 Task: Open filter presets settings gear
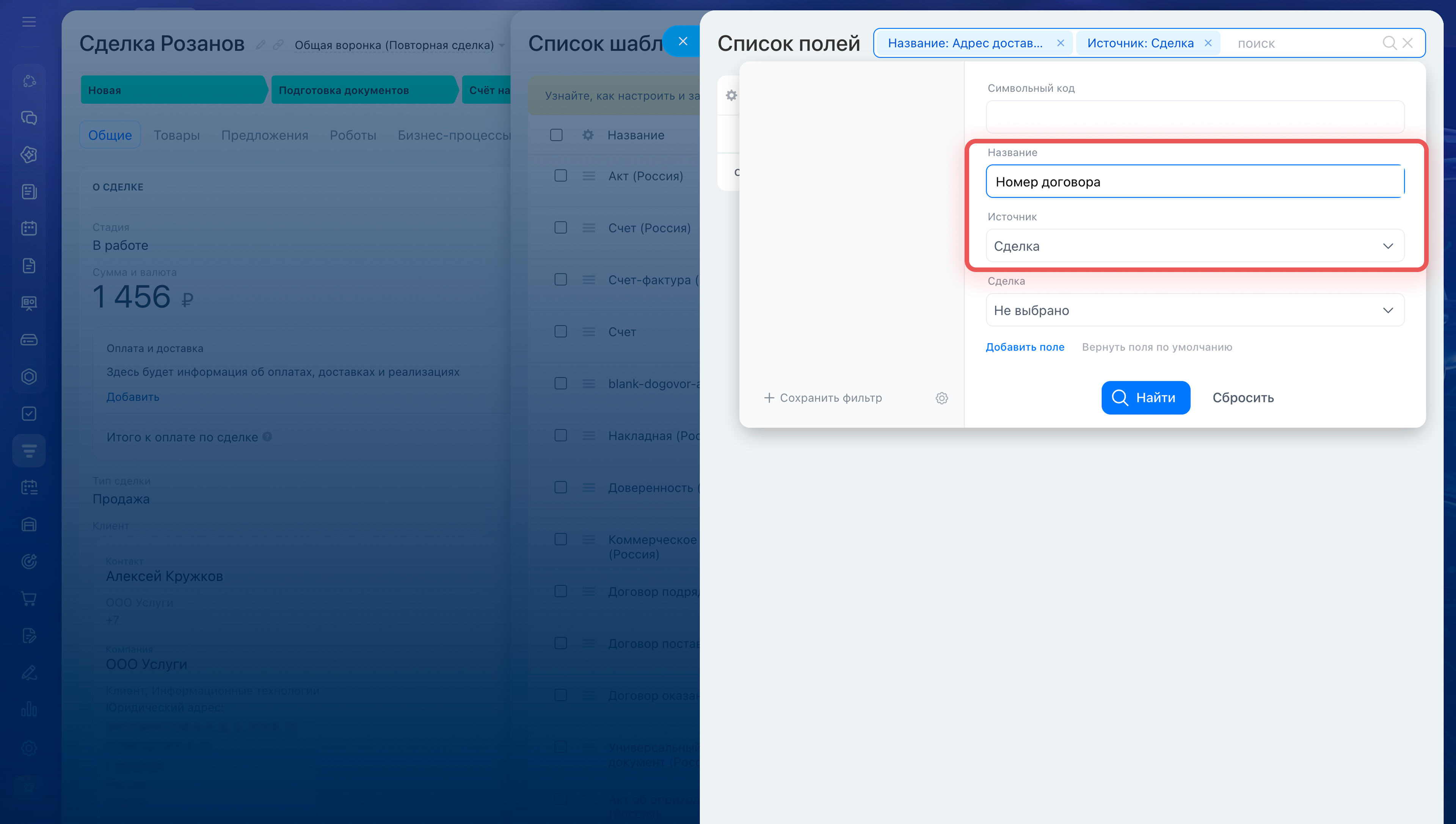[941, 398]
